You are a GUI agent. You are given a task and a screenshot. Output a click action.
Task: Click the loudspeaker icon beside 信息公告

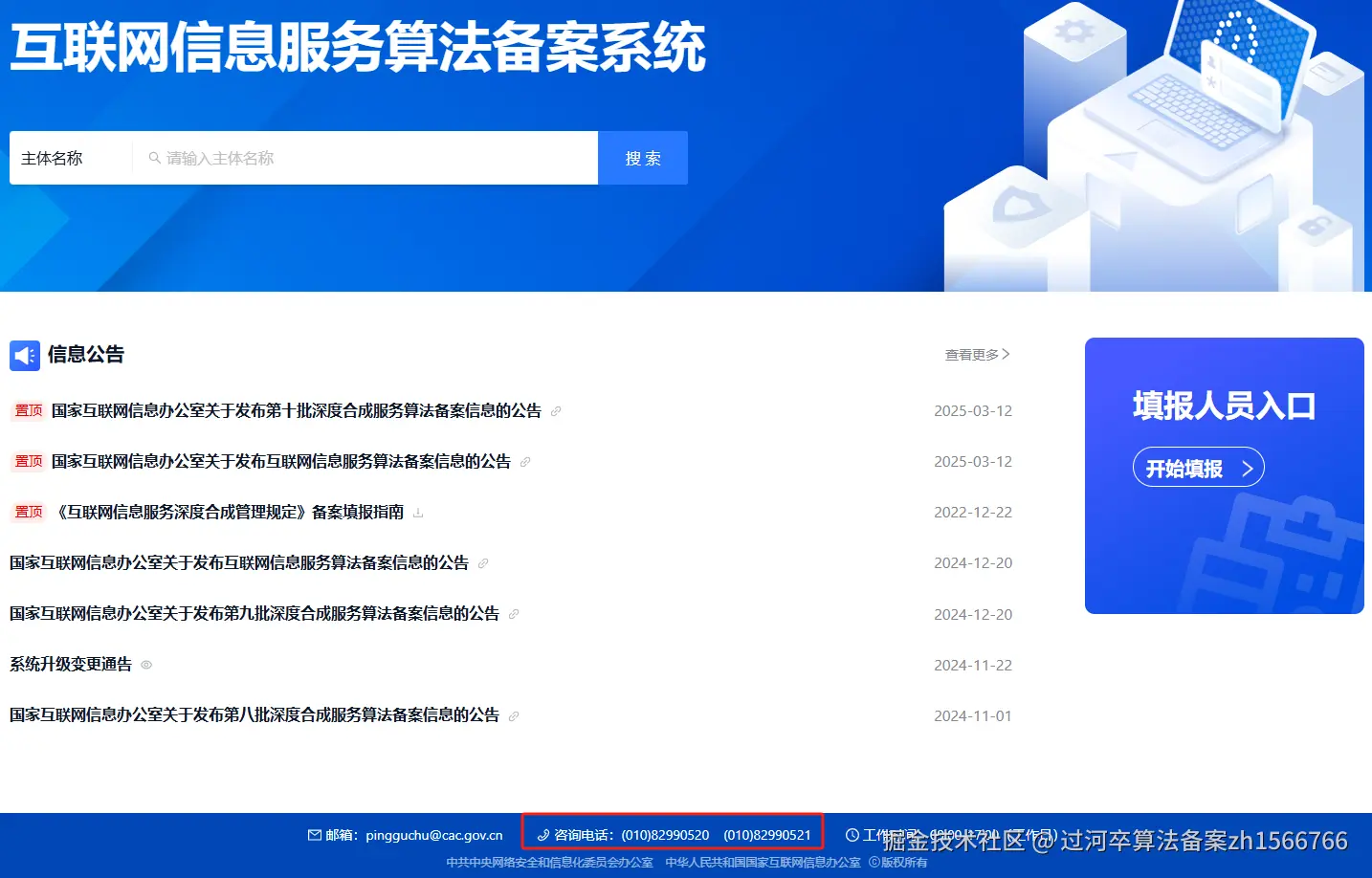pos(25,355)
